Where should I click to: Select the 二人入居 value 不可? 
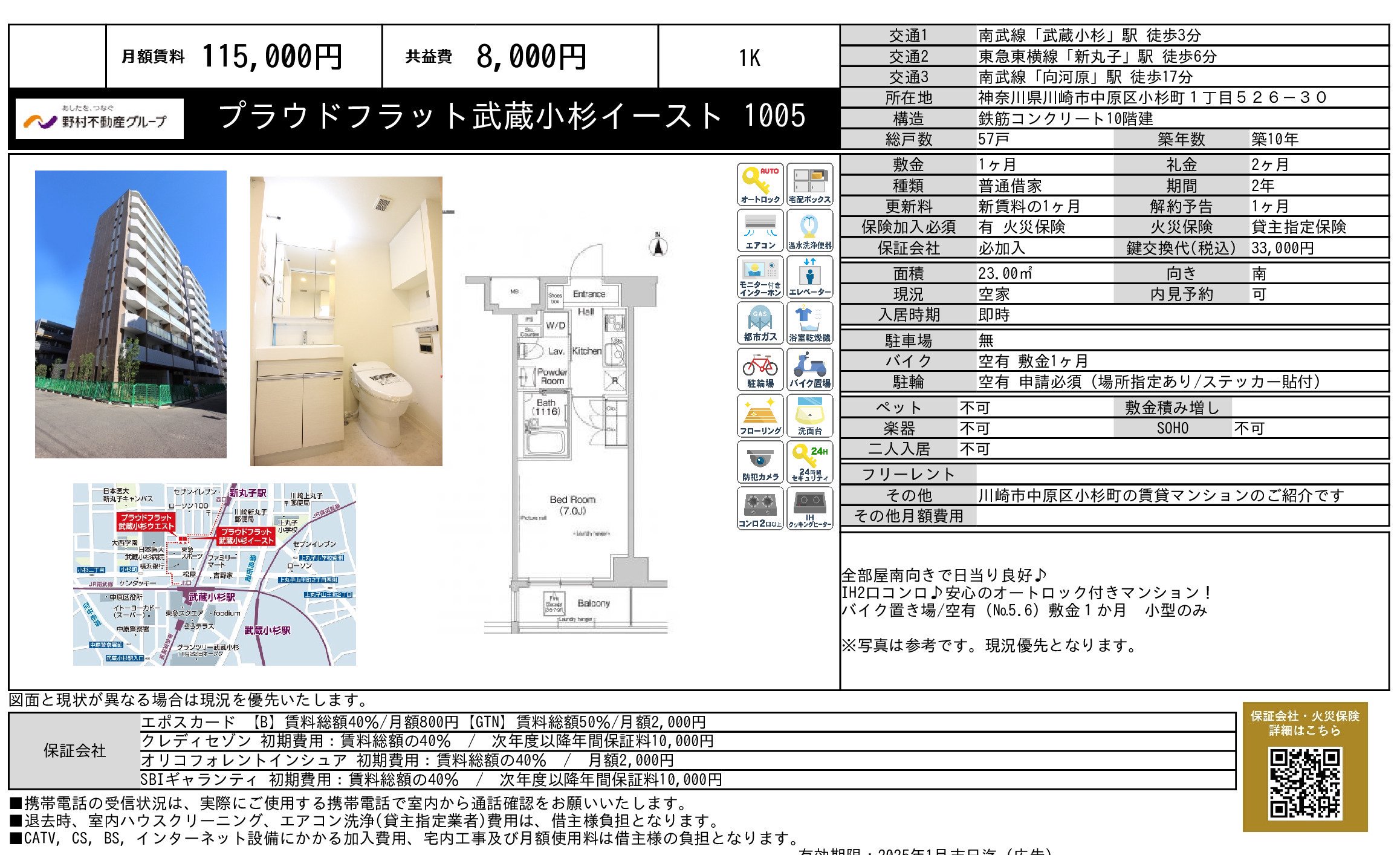(x=974, y=449)
